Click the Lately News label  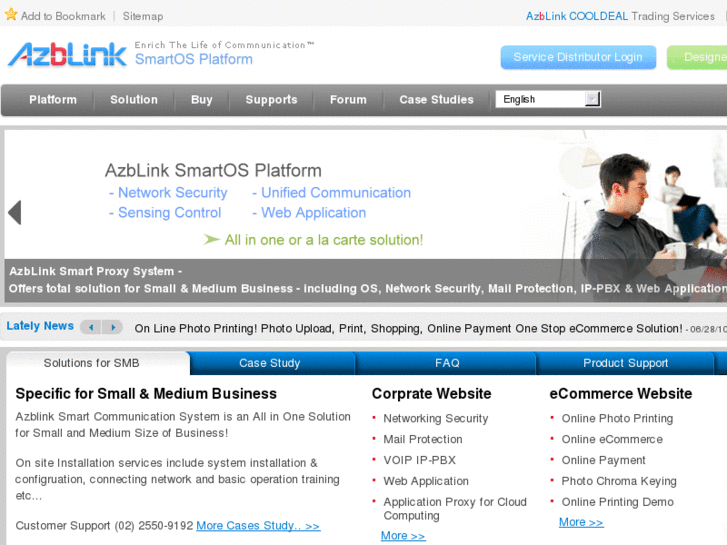(x=40, y=326)
